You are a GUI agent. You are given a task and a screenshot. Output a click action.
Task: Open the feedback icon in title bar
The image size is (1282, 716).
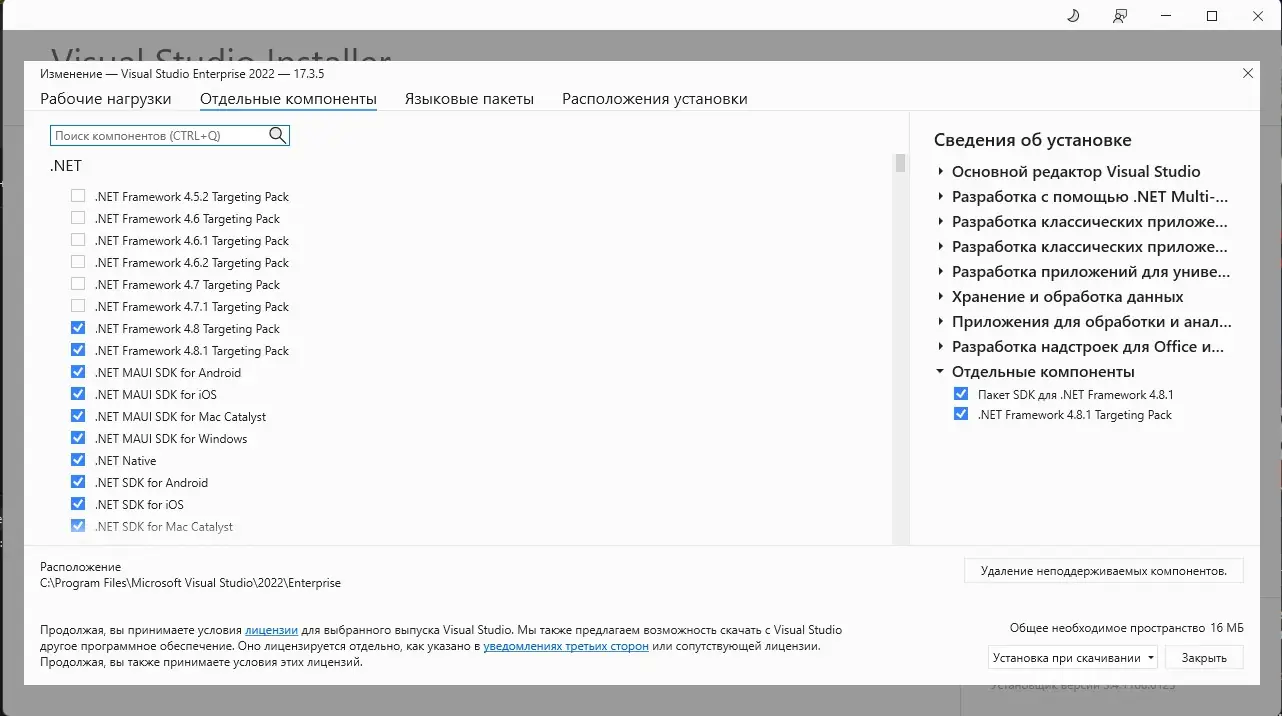point(1120,16)
